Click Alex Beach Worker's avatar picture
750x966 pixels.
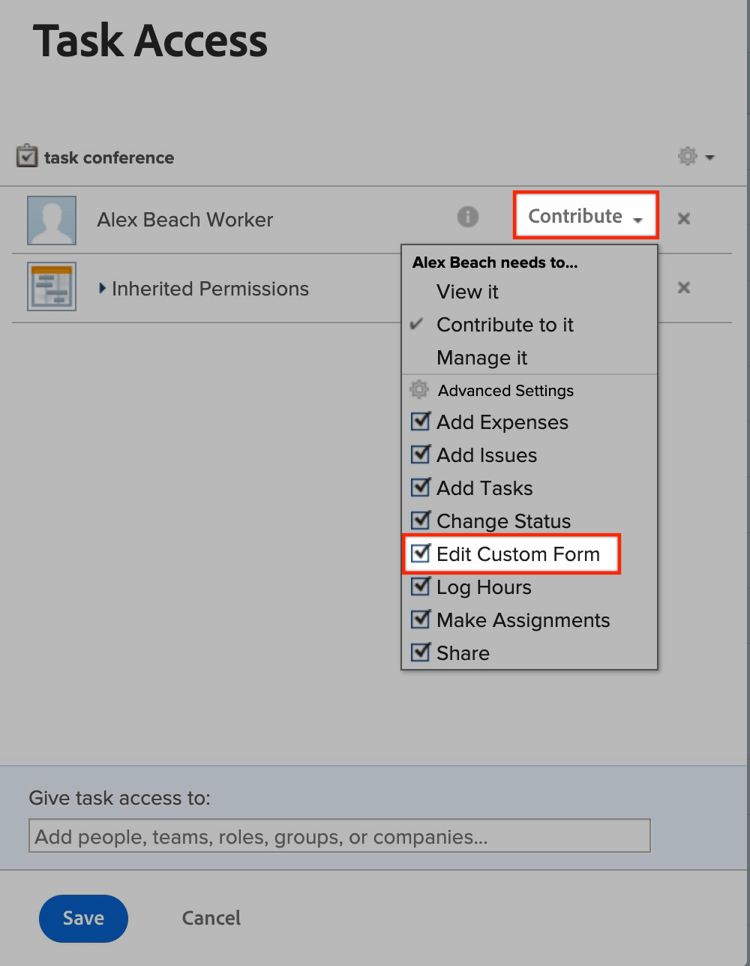(52, 221)
